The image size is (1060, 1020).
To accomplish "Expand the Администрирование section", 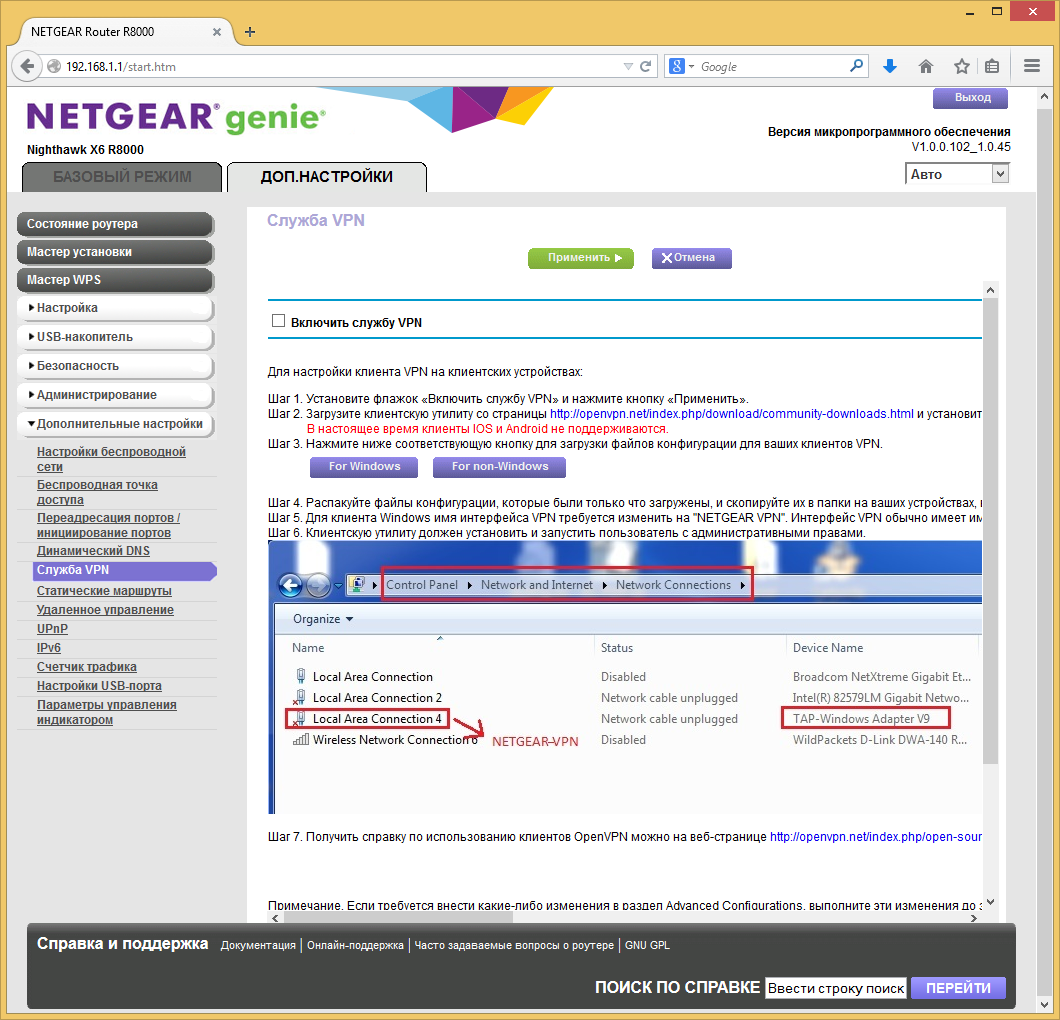I will pyautogui.click(x=115, y=395).
